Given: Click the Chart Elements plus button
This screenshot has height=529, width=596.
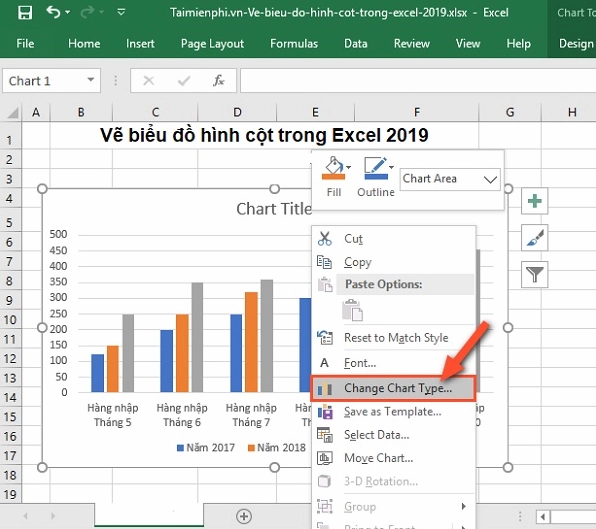Looking at the screenshot, I should (x=534, y=201).
